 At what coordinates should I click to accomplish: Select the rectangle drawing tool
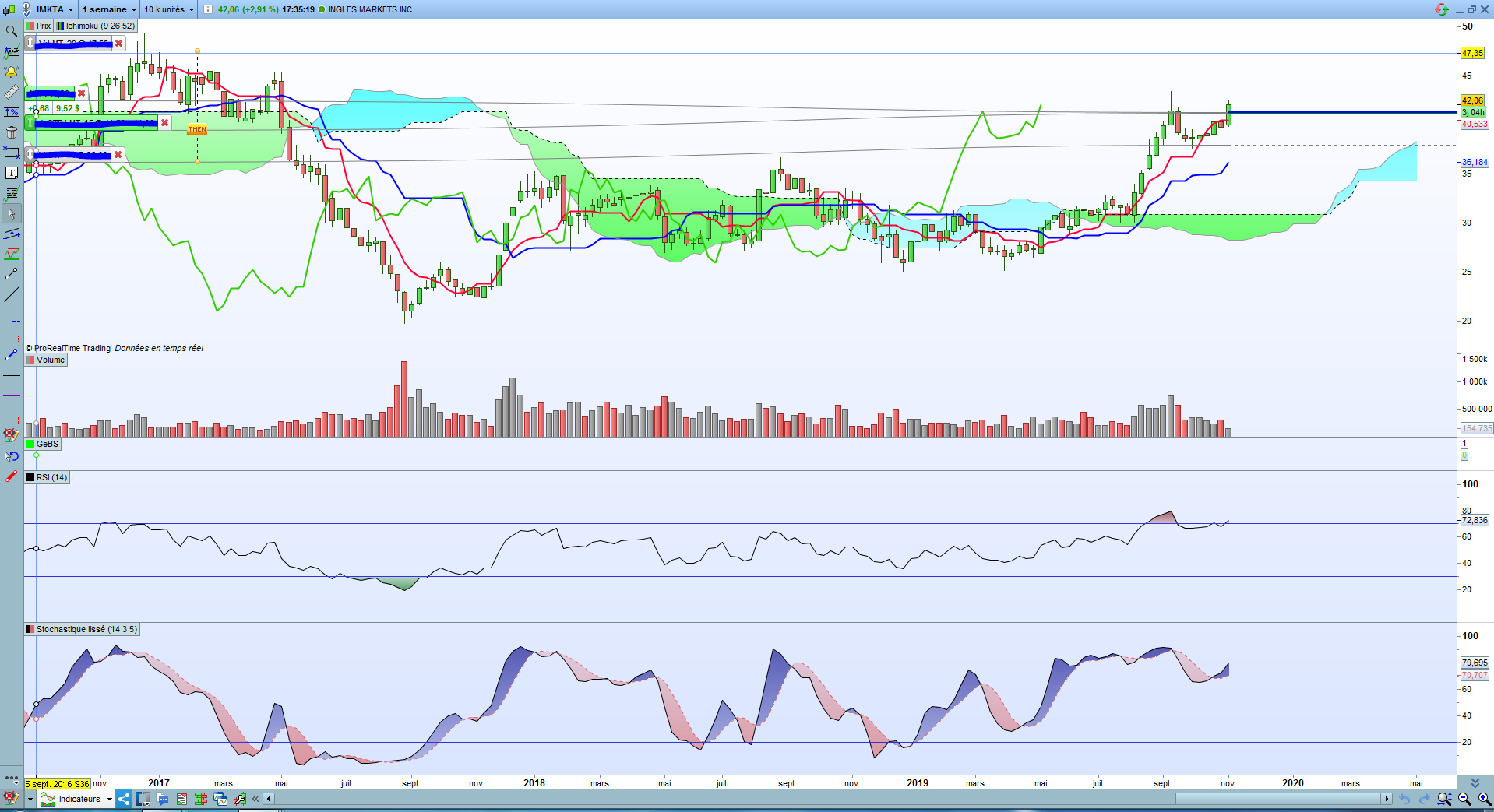[x=11, y=153]
